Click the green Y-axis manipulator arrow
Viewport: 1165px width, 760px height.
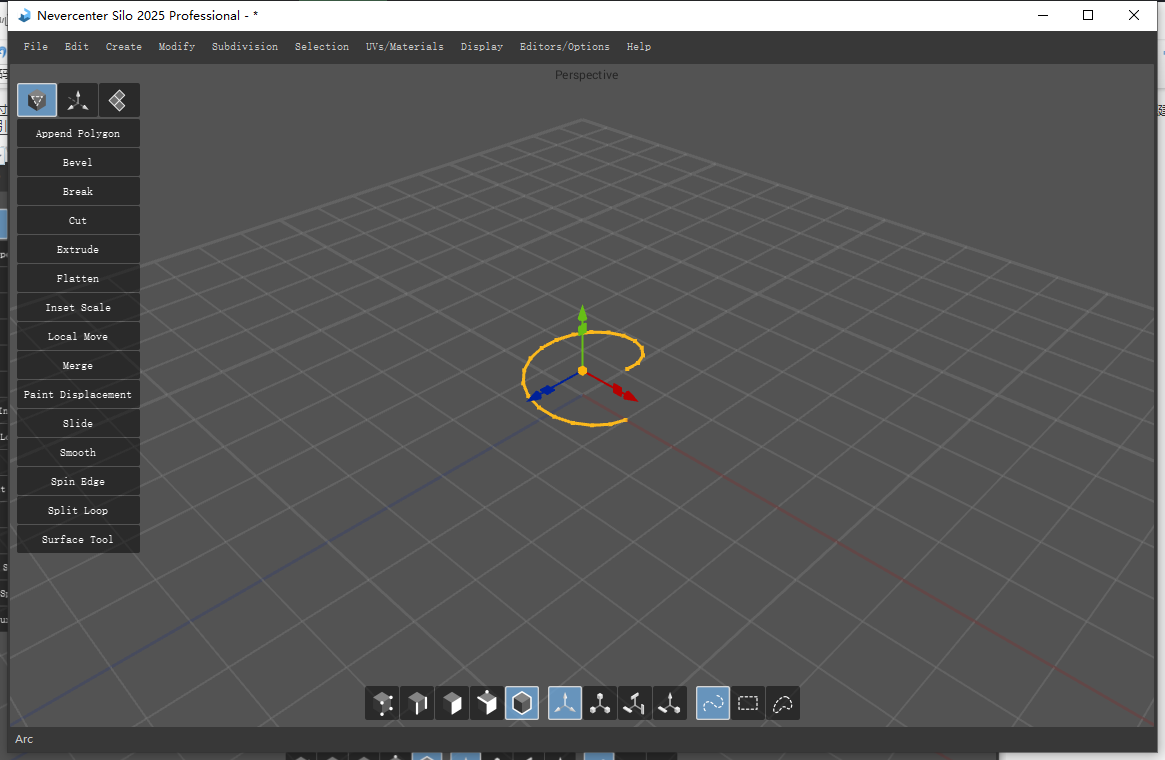pyautogui.click(x=582, y=315)
